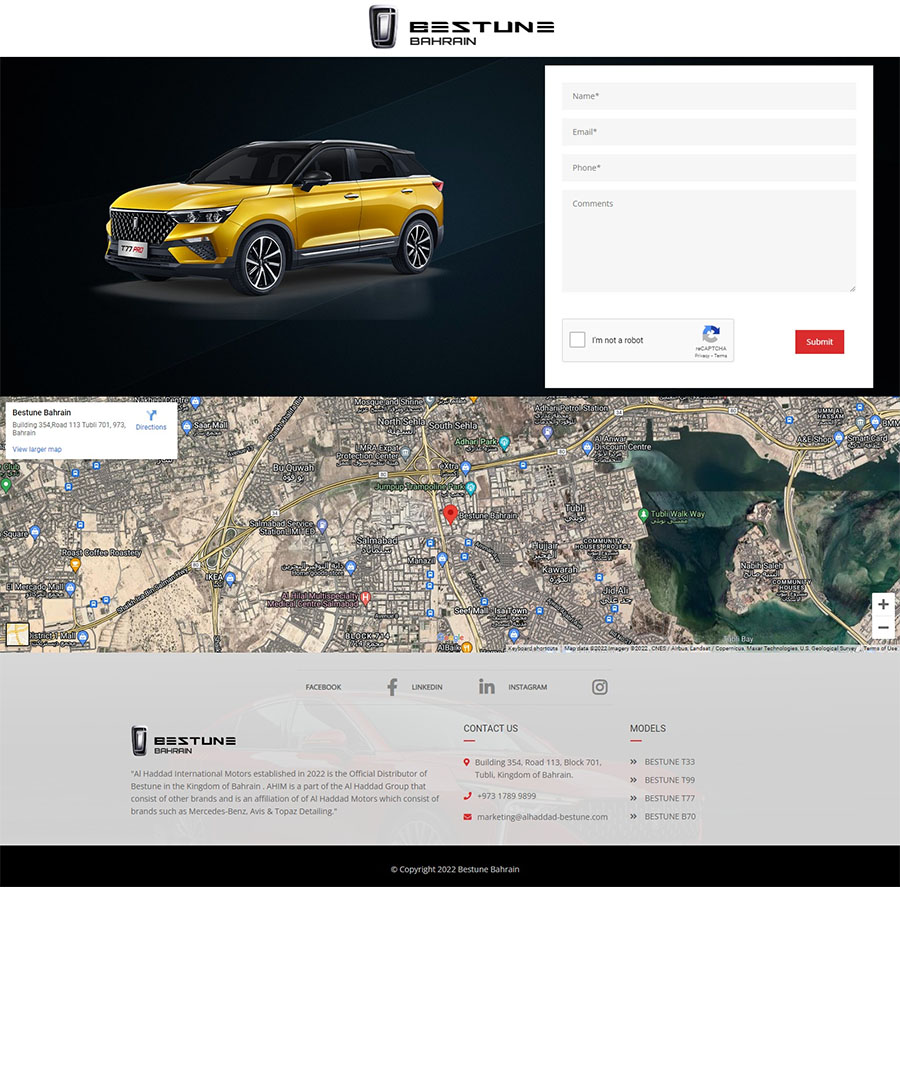Select the Saar Mall map marker
The width and height of the screenshot is (900, 1074).
pyautogui.click(x=186, y=427)
